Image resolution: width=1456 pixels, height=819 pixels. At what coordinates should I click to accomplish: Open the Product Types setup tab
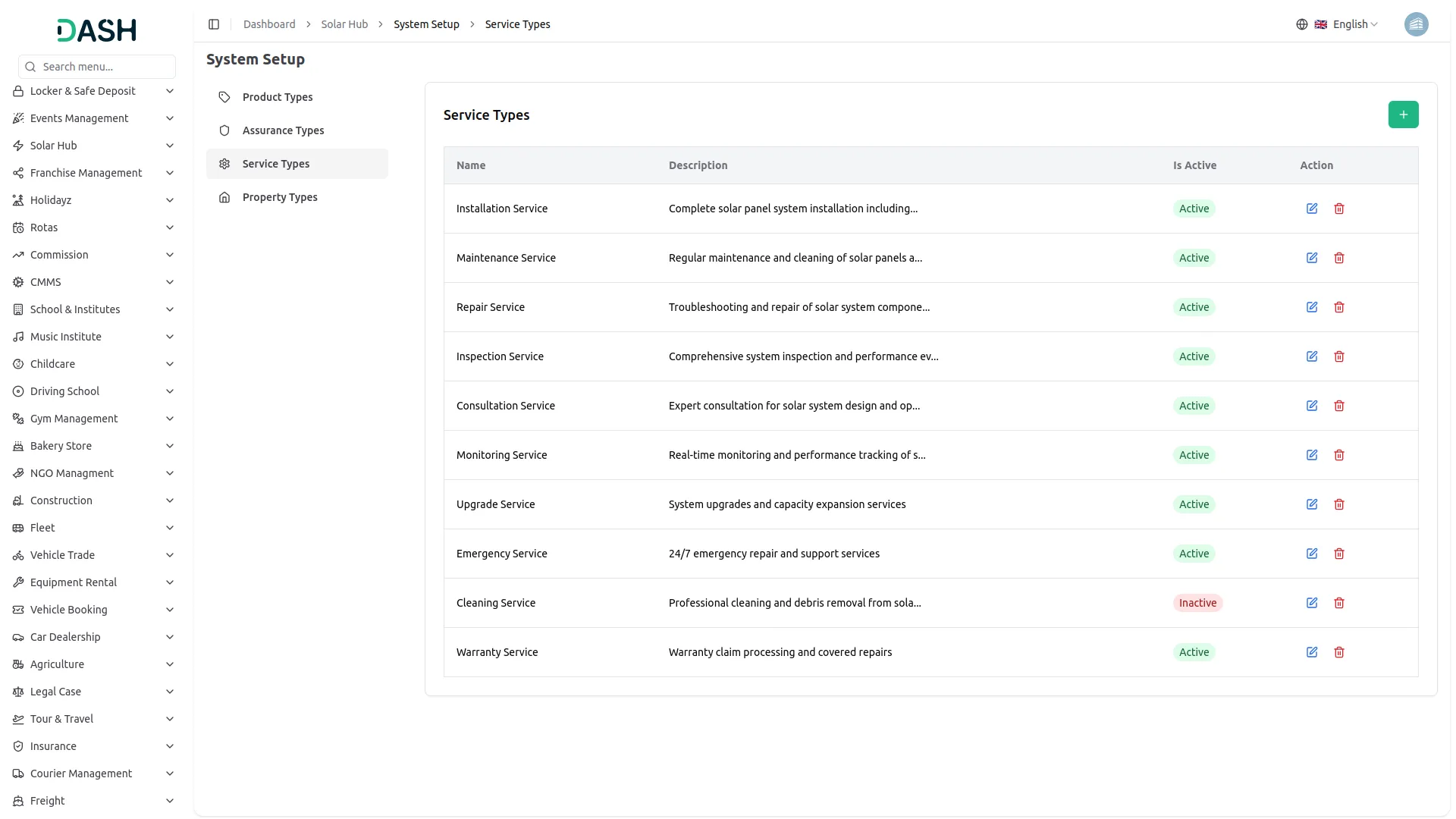pos(278,97)
